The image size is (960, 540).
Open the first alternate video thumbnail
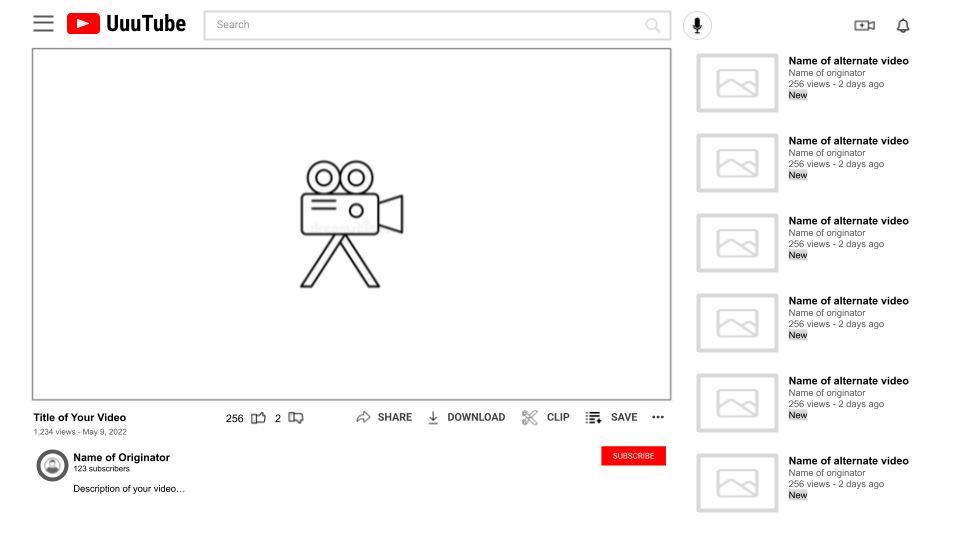[737, 83]
